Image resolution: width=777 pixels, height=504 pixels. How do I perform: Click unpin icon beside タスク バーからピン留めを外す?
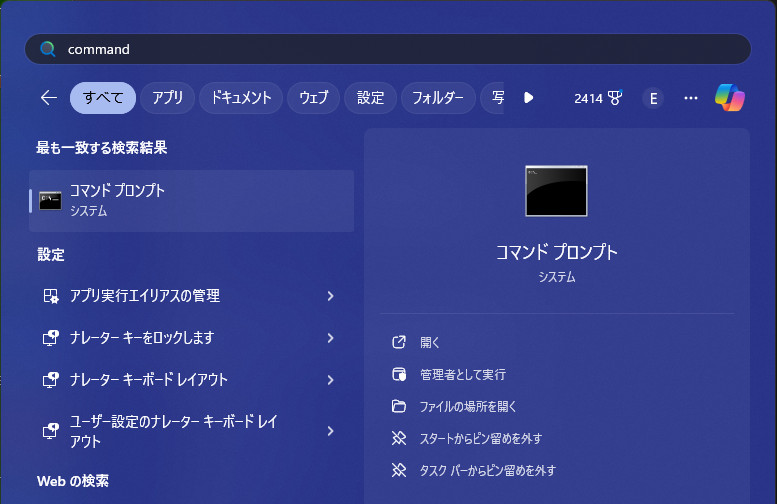click(399, 470)
